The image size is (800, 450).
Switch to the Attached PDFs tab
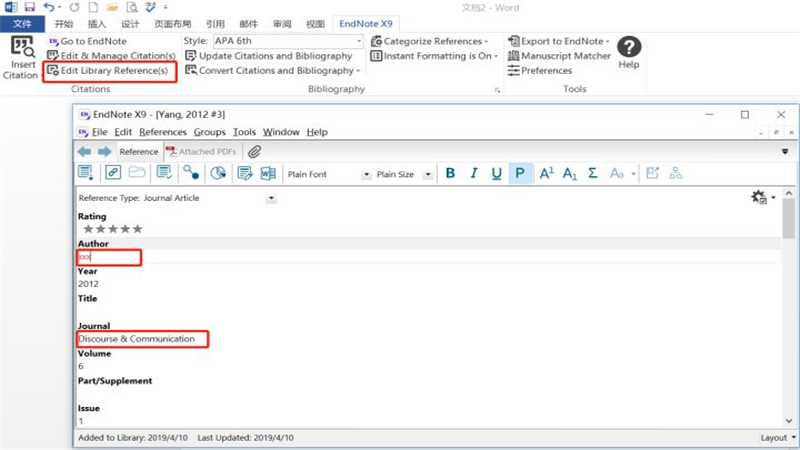click(203, 151)
